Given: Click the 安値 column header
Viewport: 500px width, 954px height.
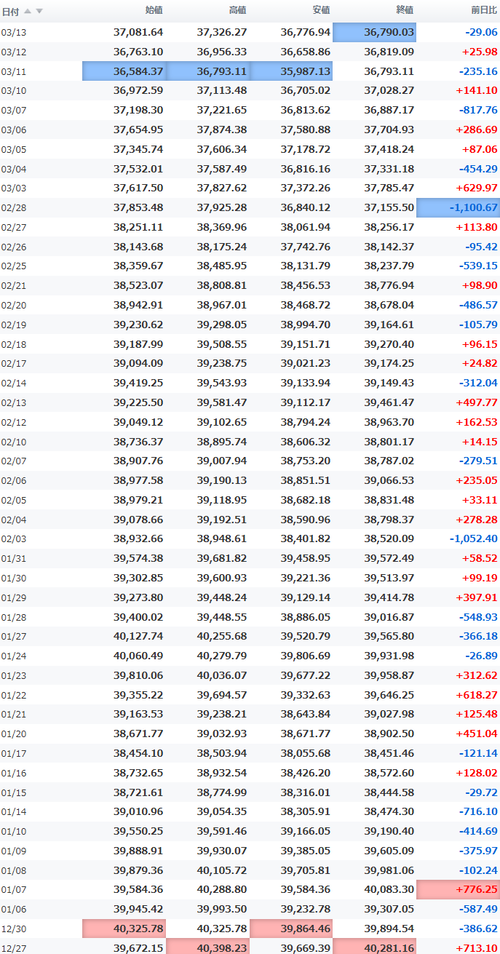Looking at the screenshot, I should 322,10.
